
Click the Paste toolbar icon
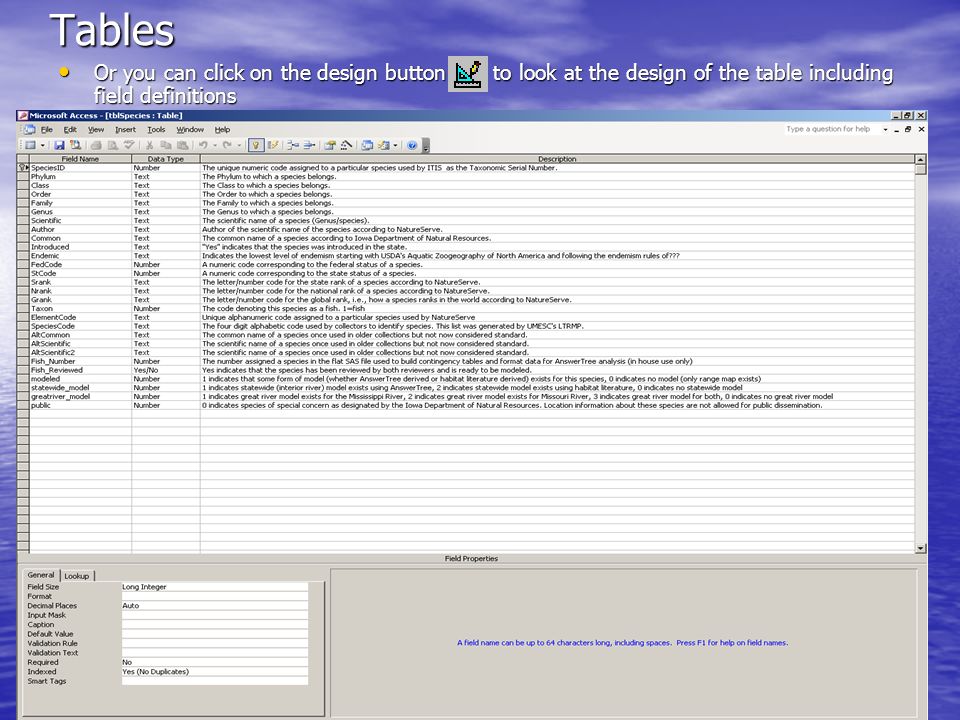click(182, 146)
